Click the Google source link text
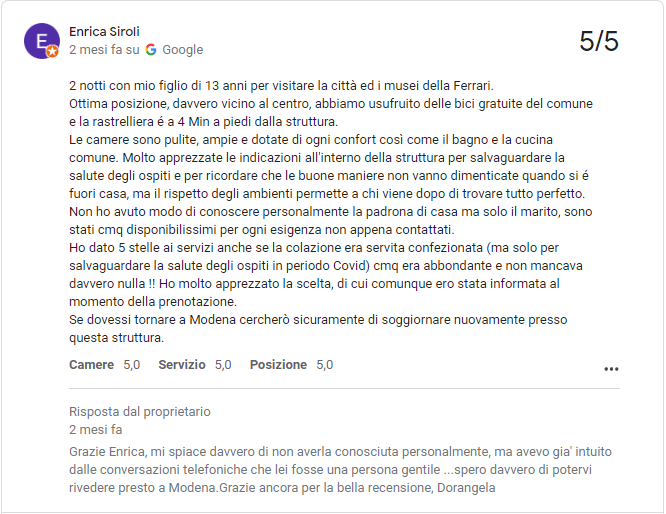This screenshot has width=666, height=514. click(x=183, y=50)
